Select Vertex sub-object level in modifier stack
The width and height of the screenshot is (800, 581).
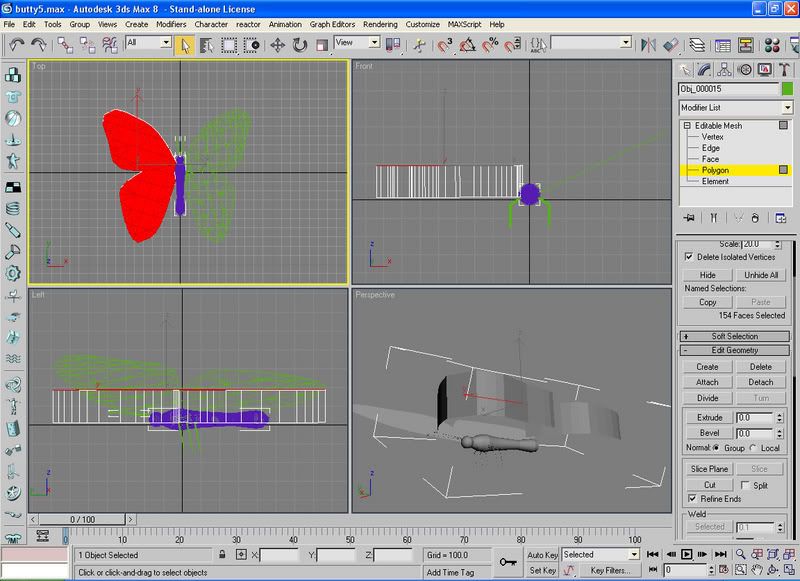712,136
